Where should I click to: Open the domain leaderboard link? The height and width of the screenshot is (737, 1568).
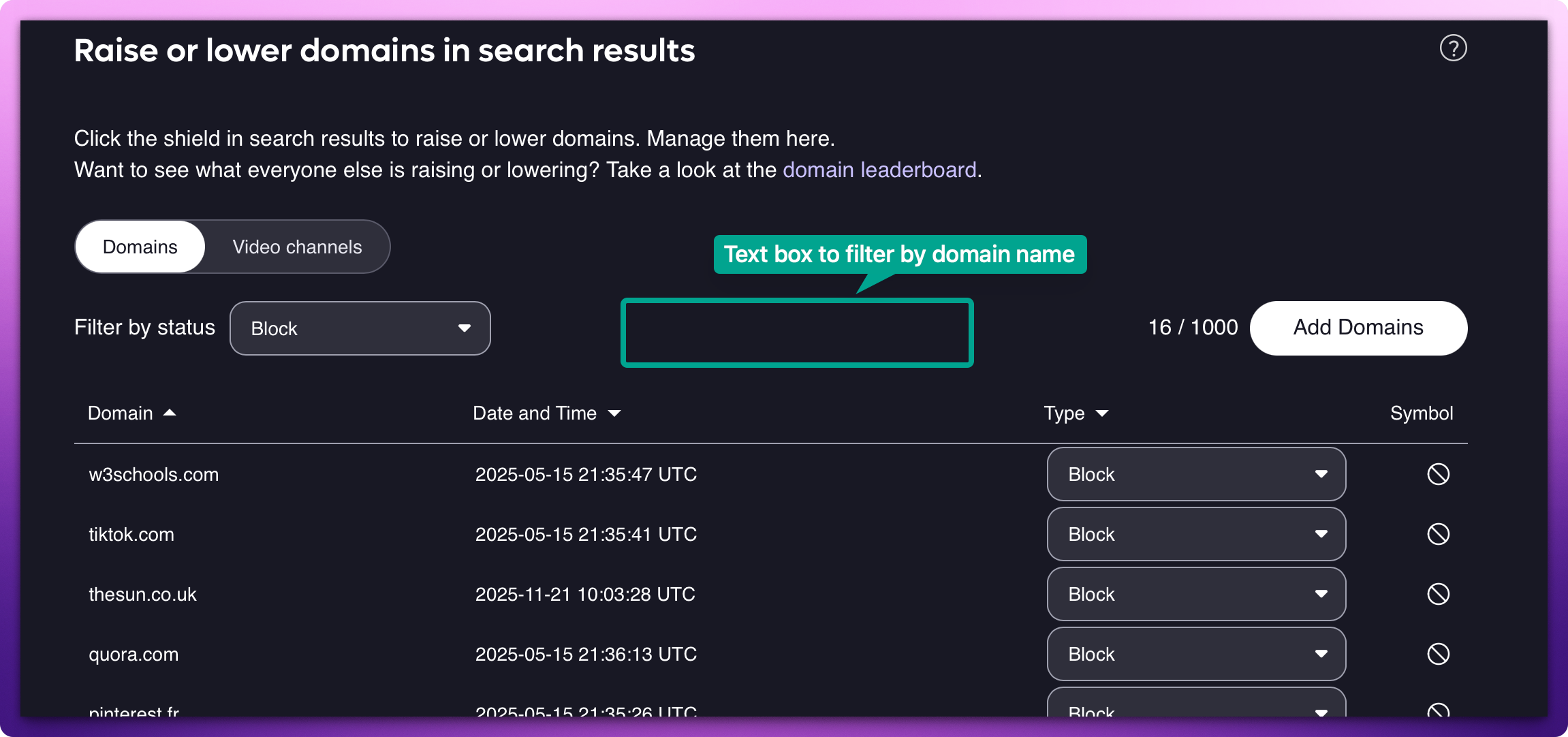tap(879, 170)
